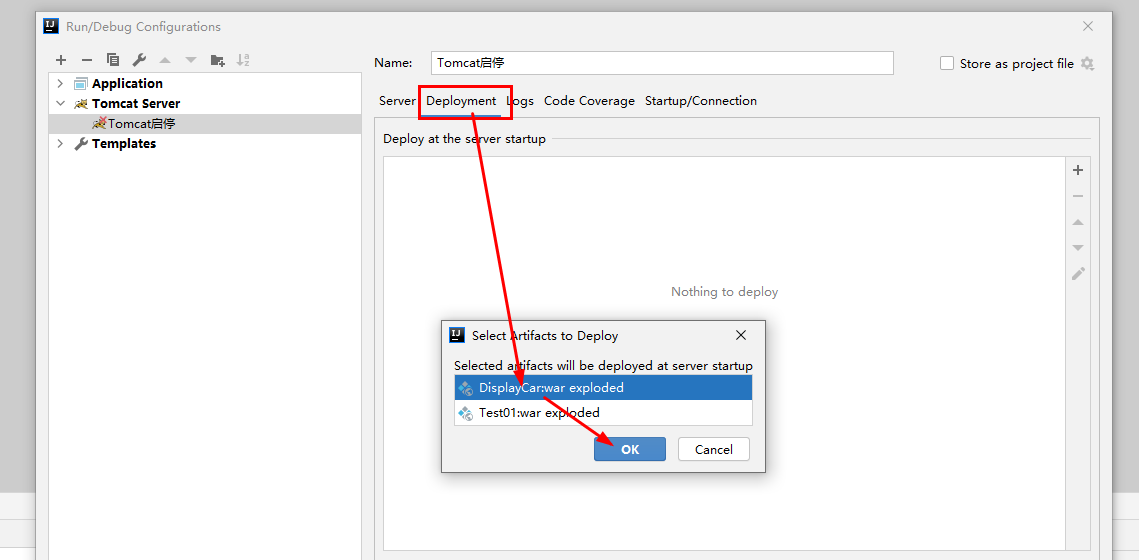Collapse the Tomcat Server tree node

60,104
